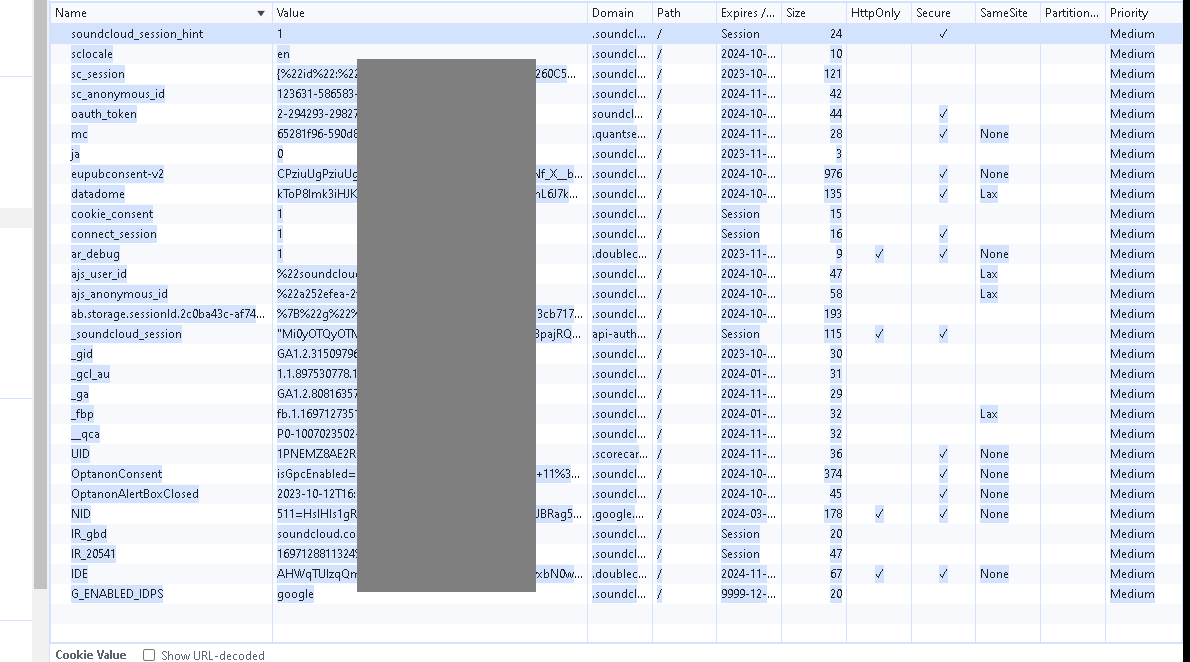The height and width of the screenshot is (662, 1190).
Task: Select the sc_session cookie name
Action: pos(98,74)
